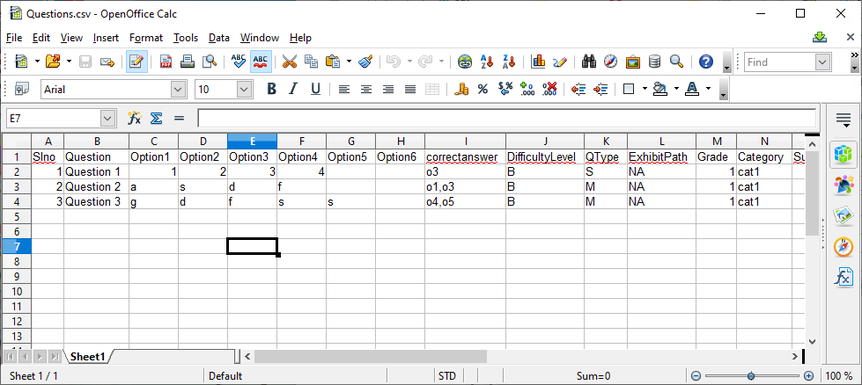This screenshot has height=385, width=862.
Task: Align text right
Action: (388, 89)
